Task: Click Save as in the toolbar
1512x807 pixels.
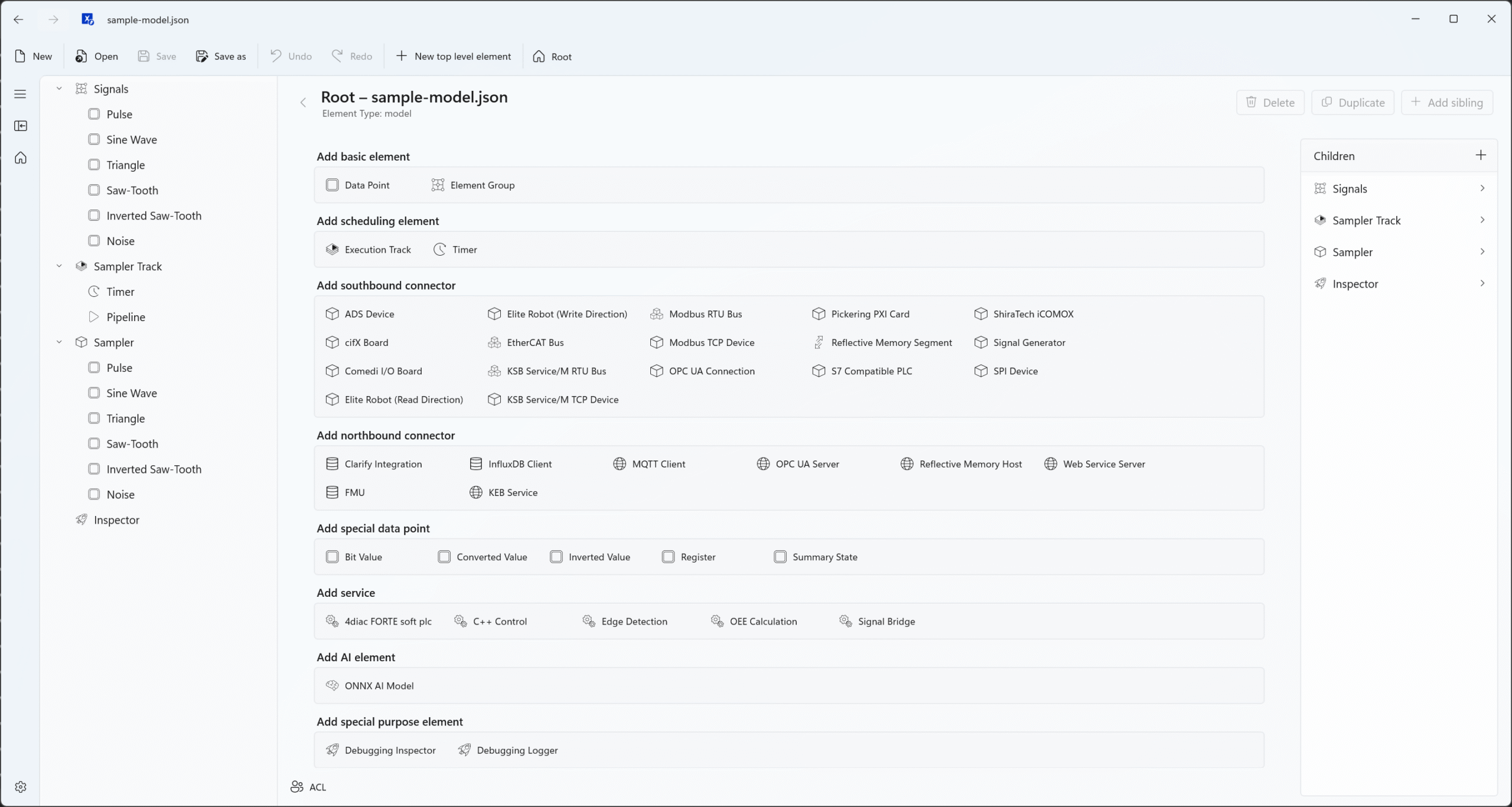Action: (221, 57)
